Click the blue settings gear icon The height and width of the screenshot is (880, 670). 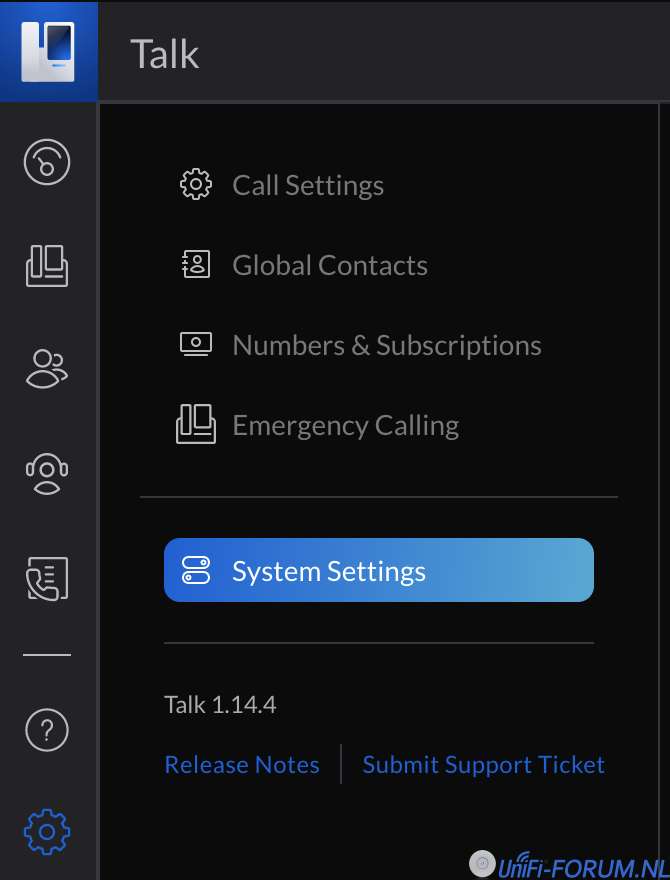coord(47,831)
